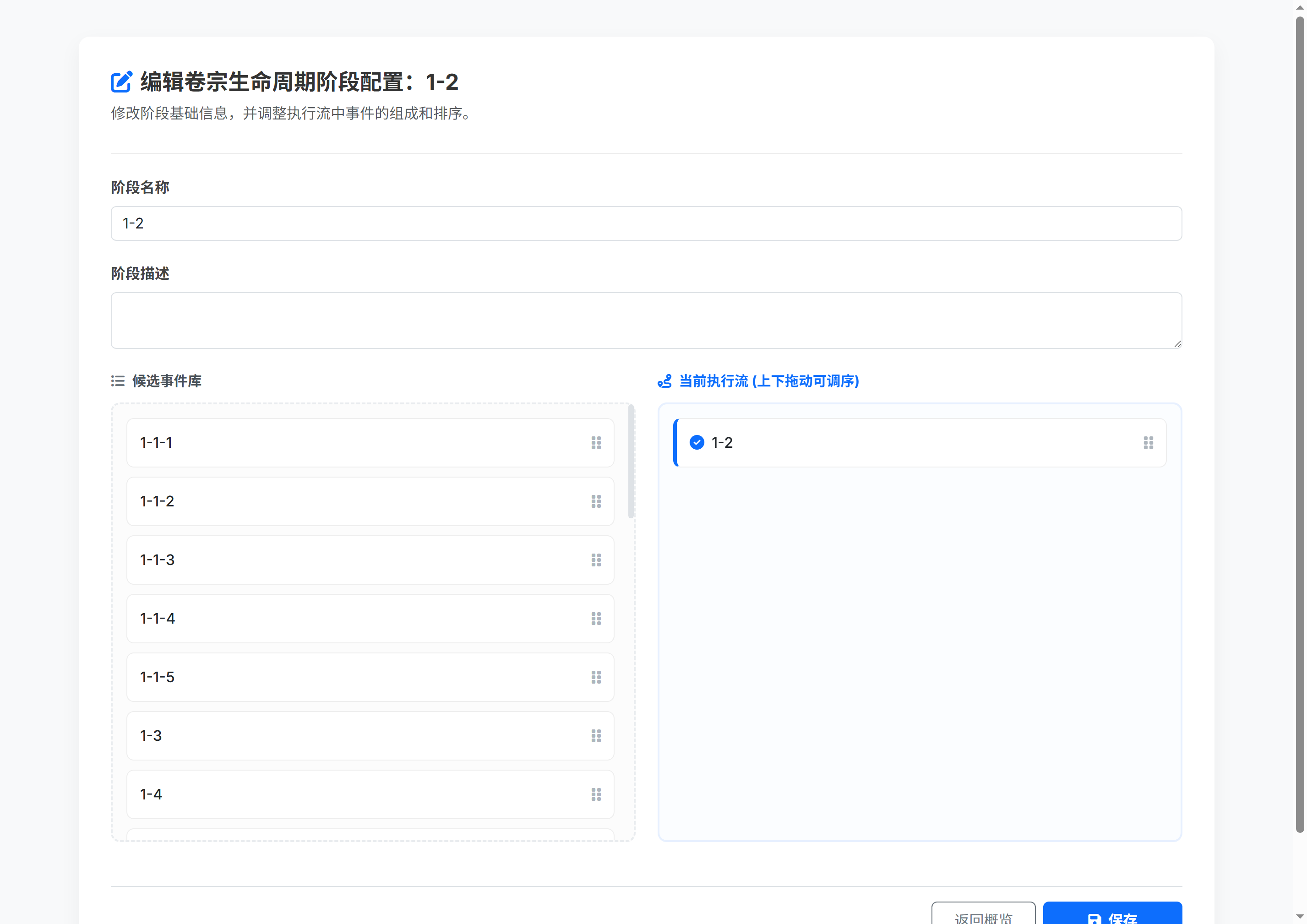Click the current execution flow route icon
Image resolution: width=1307 pixels, height=924 pixels.
point(664,381)
